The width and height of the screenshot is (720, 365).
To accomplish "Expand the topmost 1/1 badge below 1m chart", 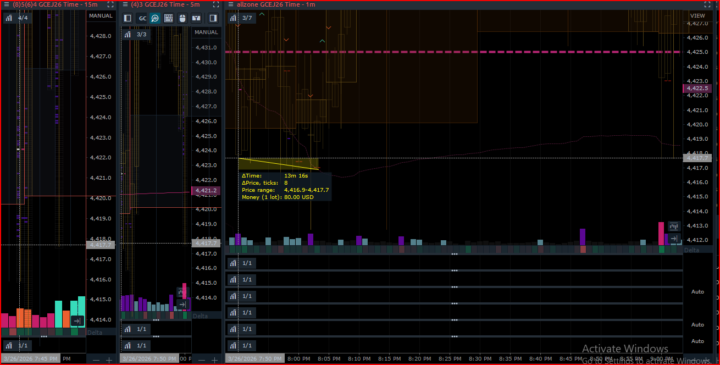I will [242, 263].
